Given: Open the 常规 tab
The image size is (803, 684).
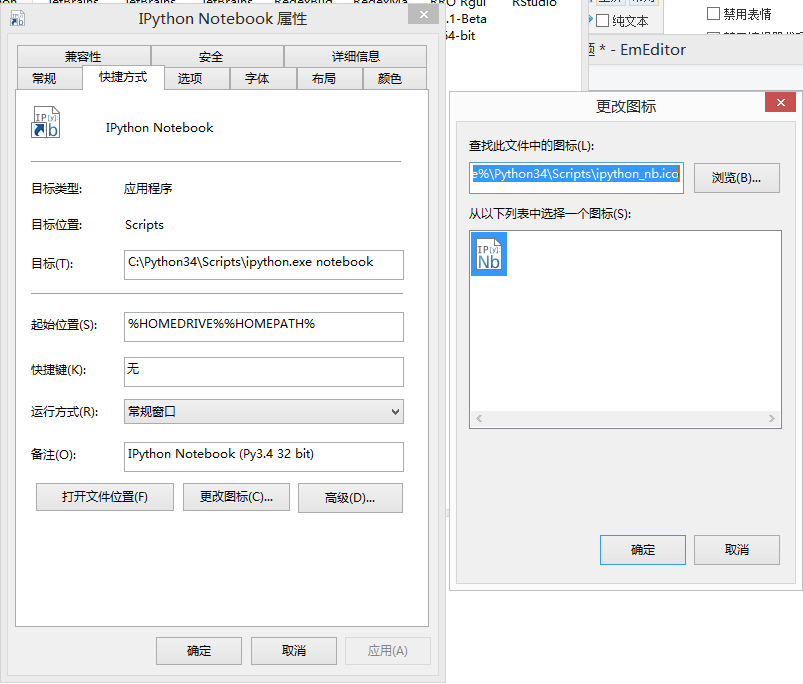Looking at the screenshot, I should 50,78.
